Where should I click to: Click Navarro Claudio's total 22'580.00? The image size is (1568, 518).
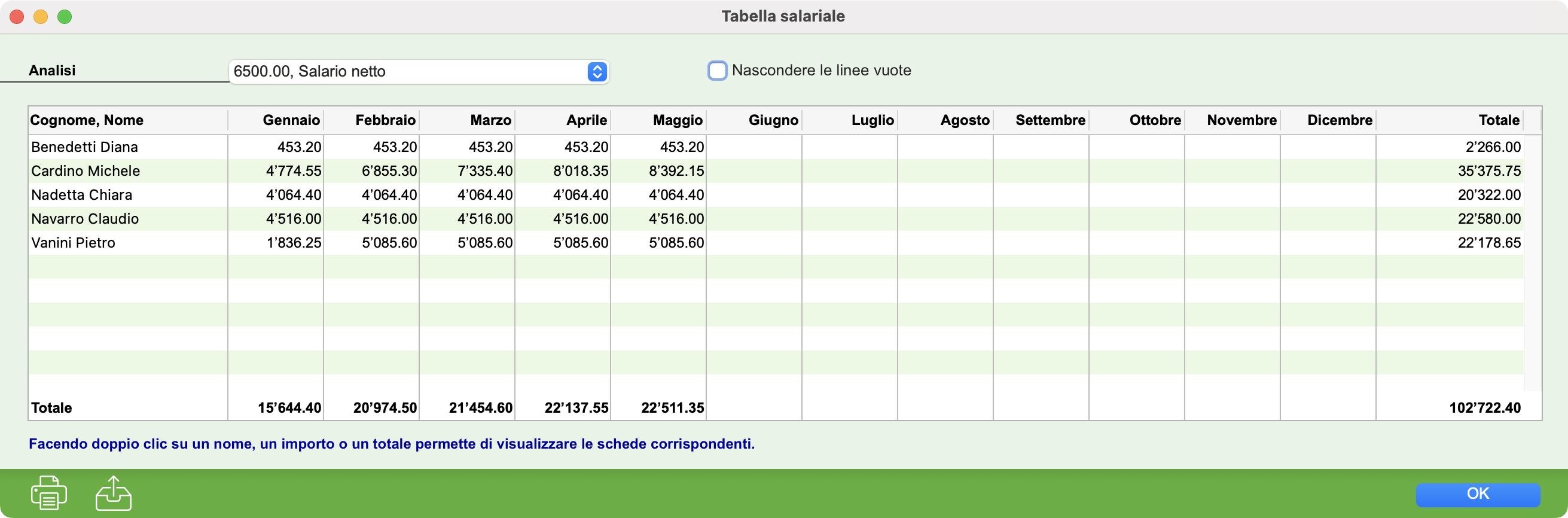coord(1489,218)
